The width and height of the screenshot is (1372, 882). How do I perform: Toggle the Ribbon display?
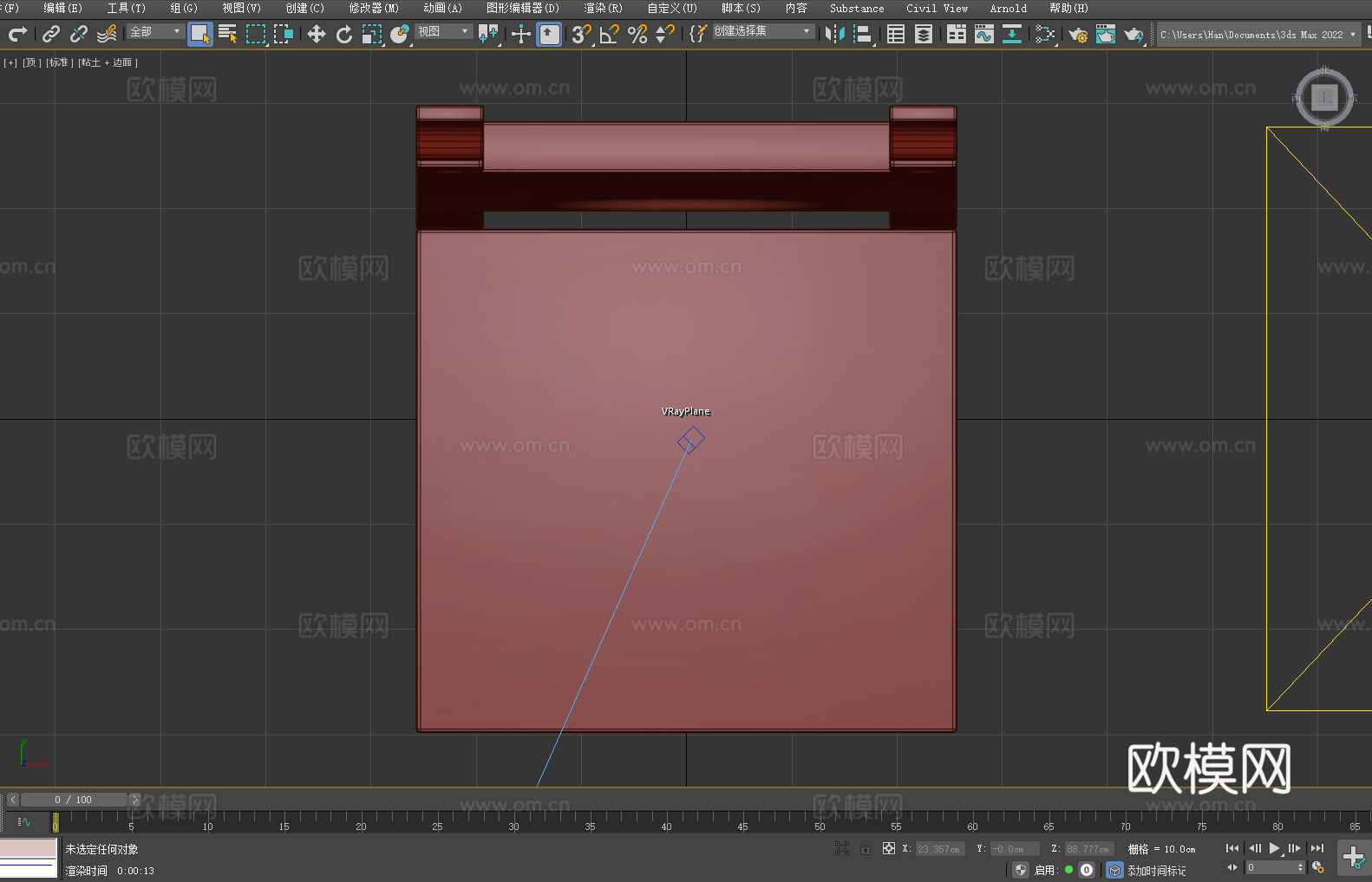coord(957,34)
